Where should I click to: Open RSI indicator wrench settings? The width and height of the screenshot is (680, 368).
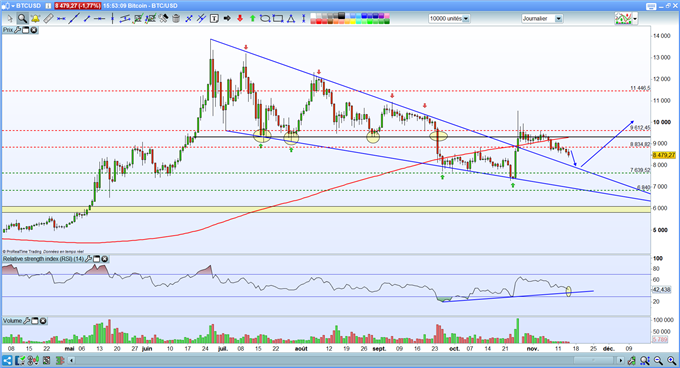point(88,259)
